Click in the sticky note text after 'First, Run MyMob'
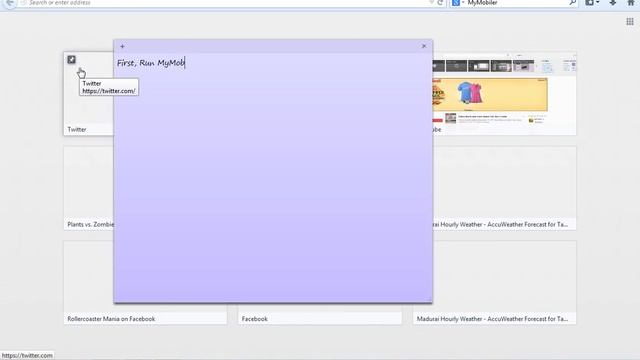Viewport: 640px width, 360px height. pos(185,63)
